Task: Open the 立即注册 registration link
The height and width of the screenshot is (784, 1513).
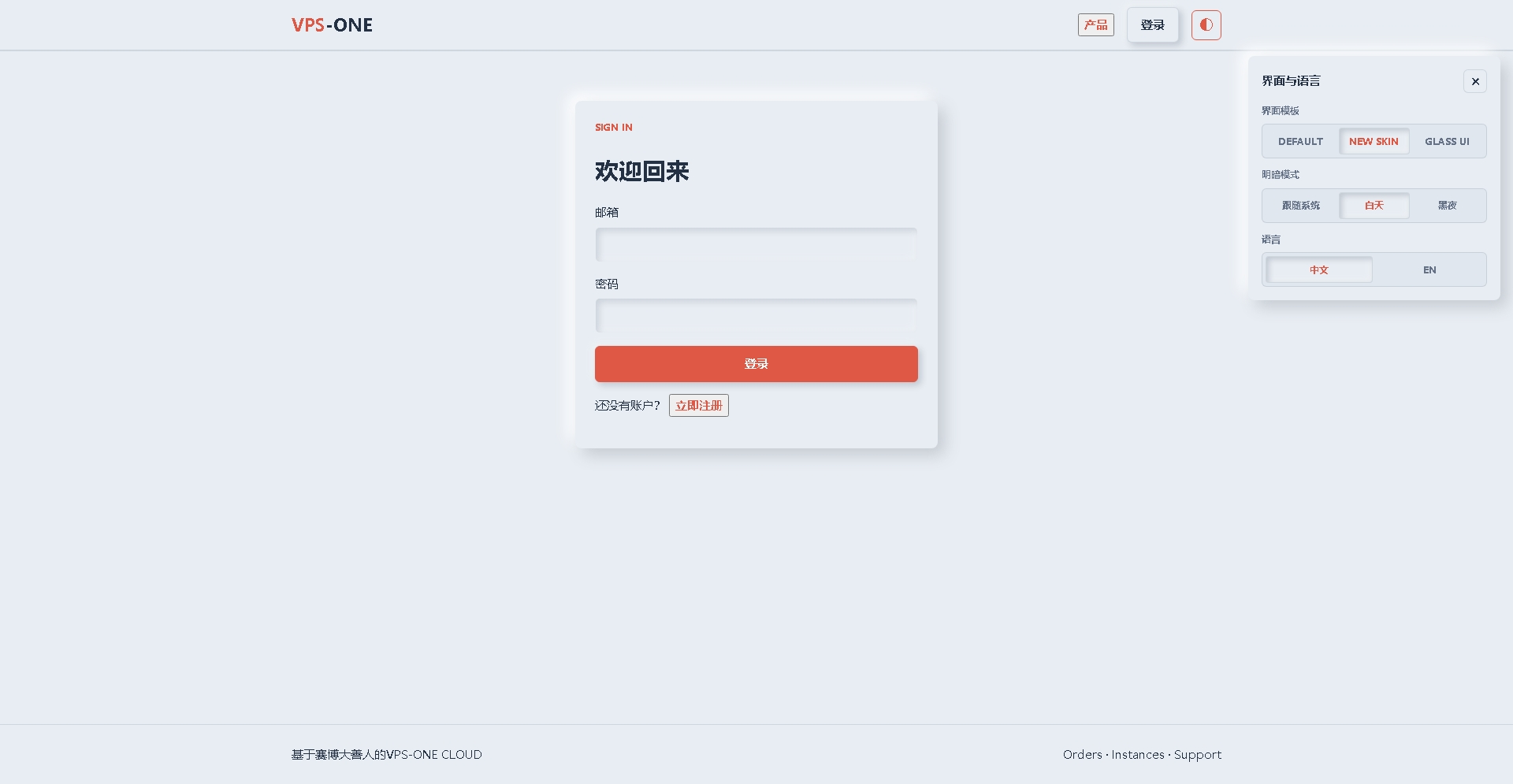Action: [698, 406]
